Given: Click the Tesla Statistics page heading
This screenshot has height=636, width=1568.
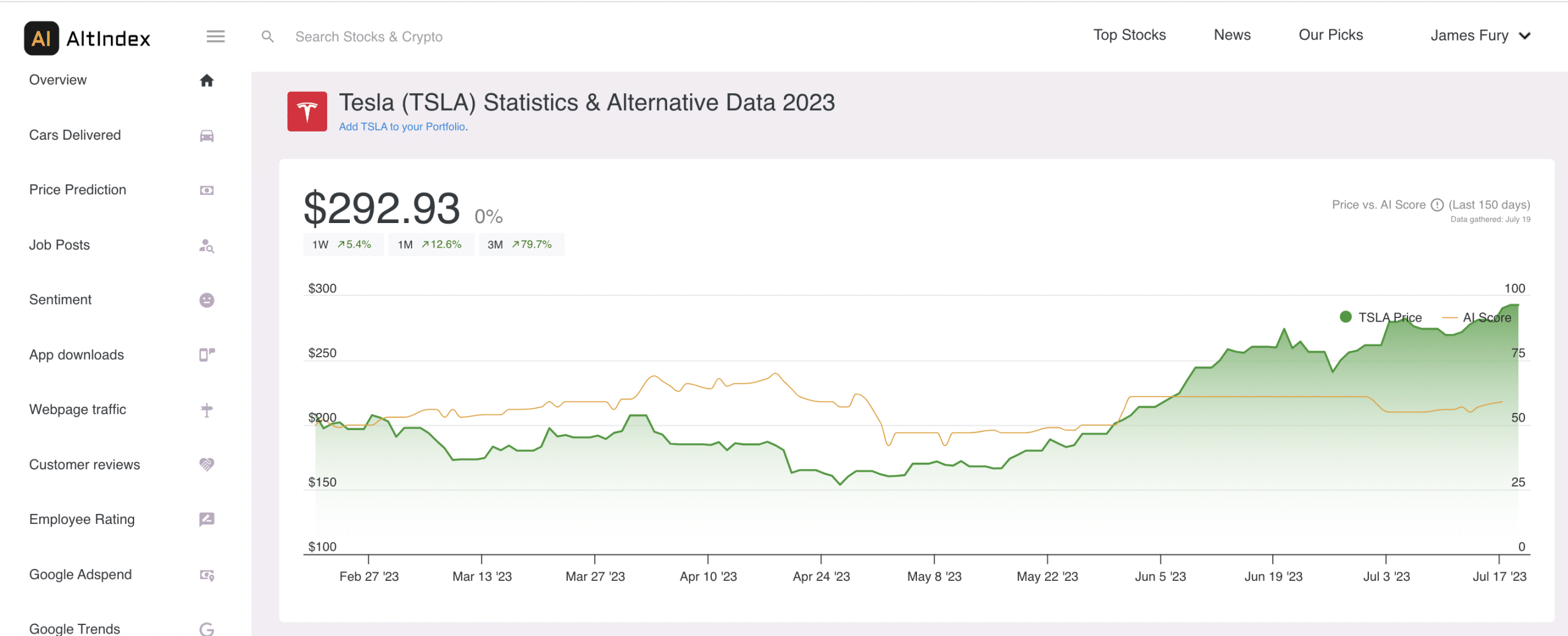Looking at the screenshot, I should (587, 102).
